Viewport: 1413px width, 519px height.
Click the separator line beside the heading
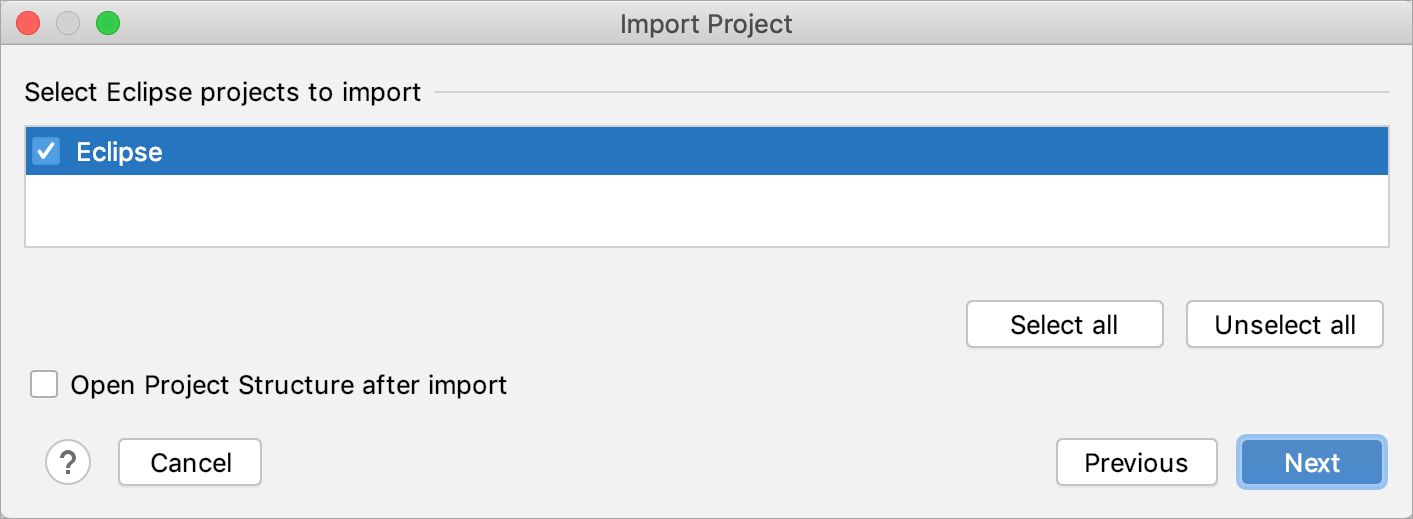(x=911, y=93)
